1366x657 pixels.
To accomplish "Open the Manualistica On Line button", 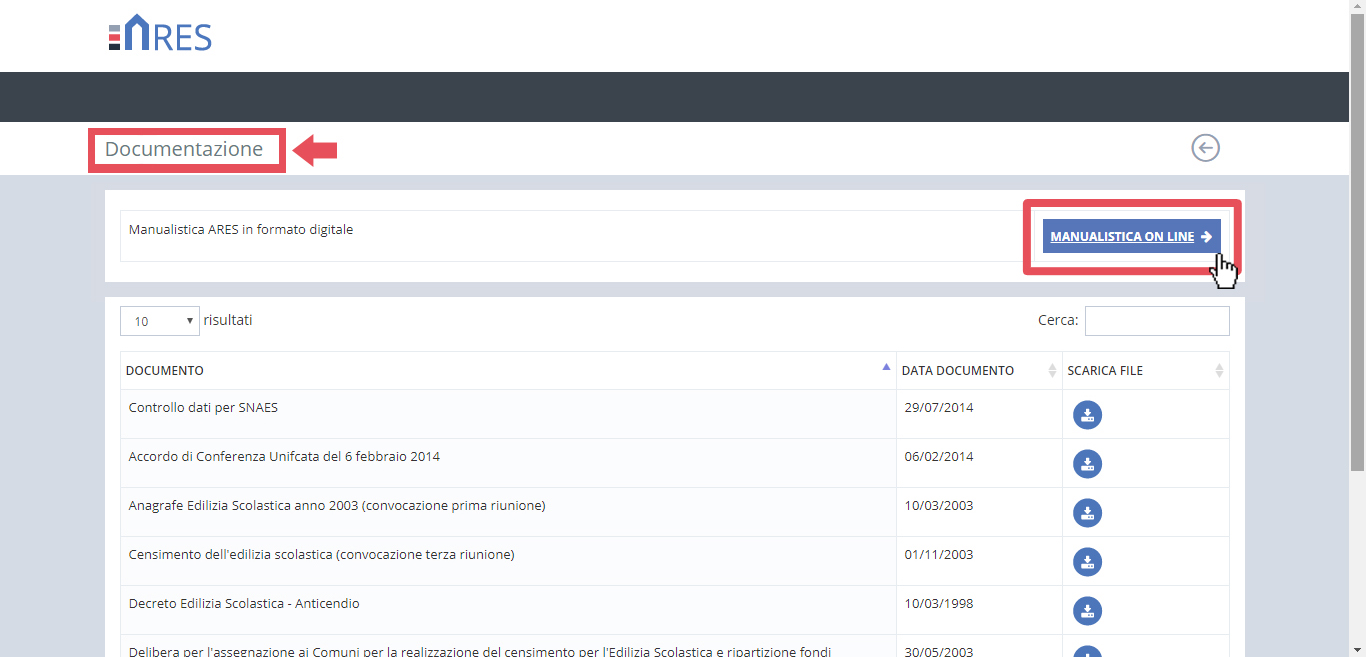I will coord(1131,237).
